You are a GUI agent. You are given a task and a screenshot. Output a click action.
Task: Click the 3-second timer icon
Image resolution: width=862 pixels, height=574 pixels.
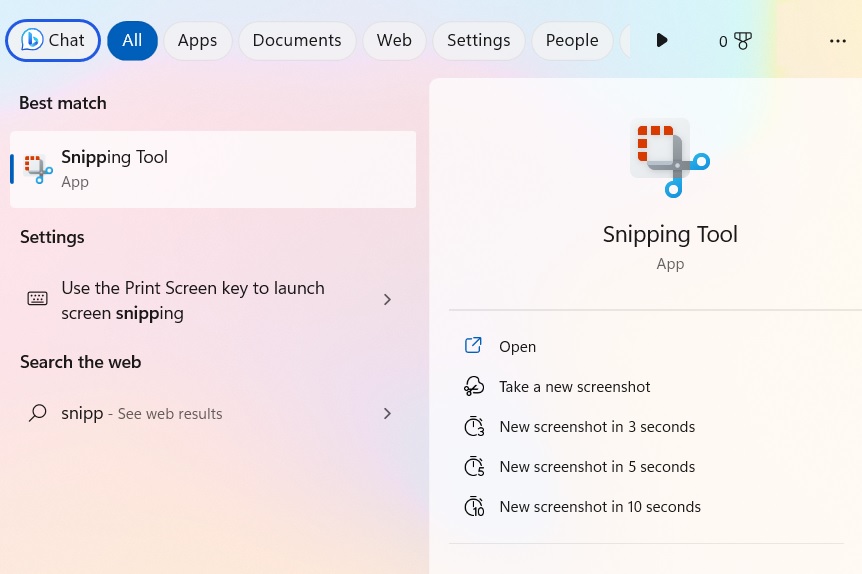[474, 426]
